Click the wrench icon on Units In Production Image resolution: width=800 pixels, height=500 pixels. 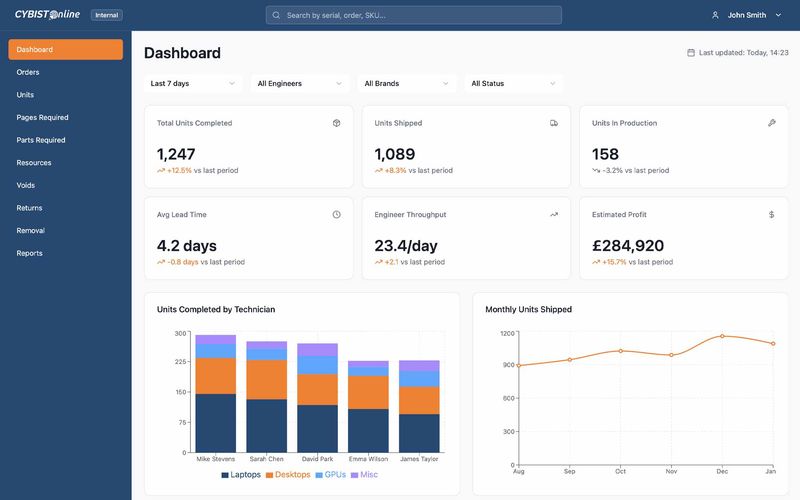(x=771, y=123)
